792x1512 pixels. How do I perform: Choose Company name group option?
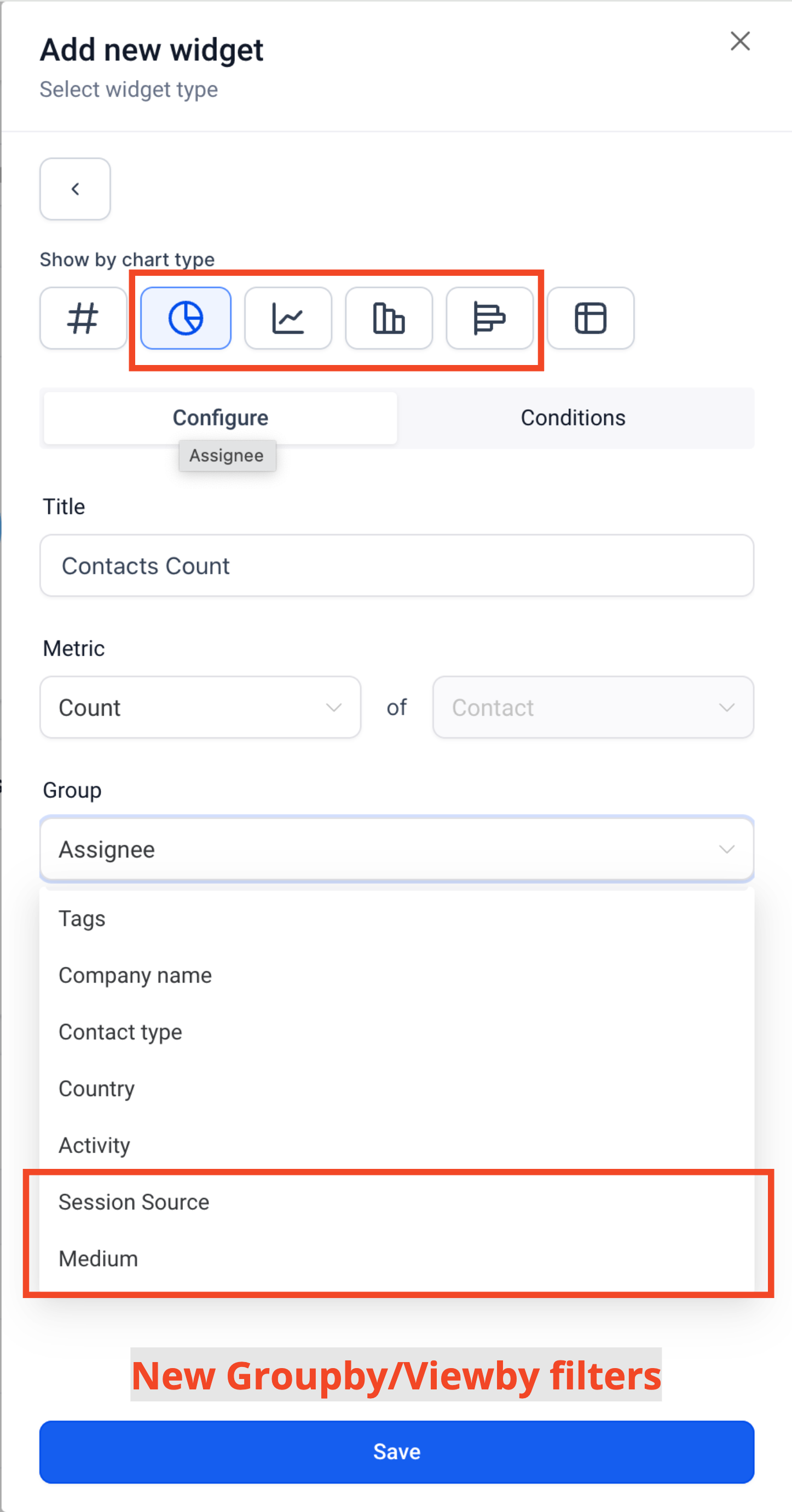point(135,975)
